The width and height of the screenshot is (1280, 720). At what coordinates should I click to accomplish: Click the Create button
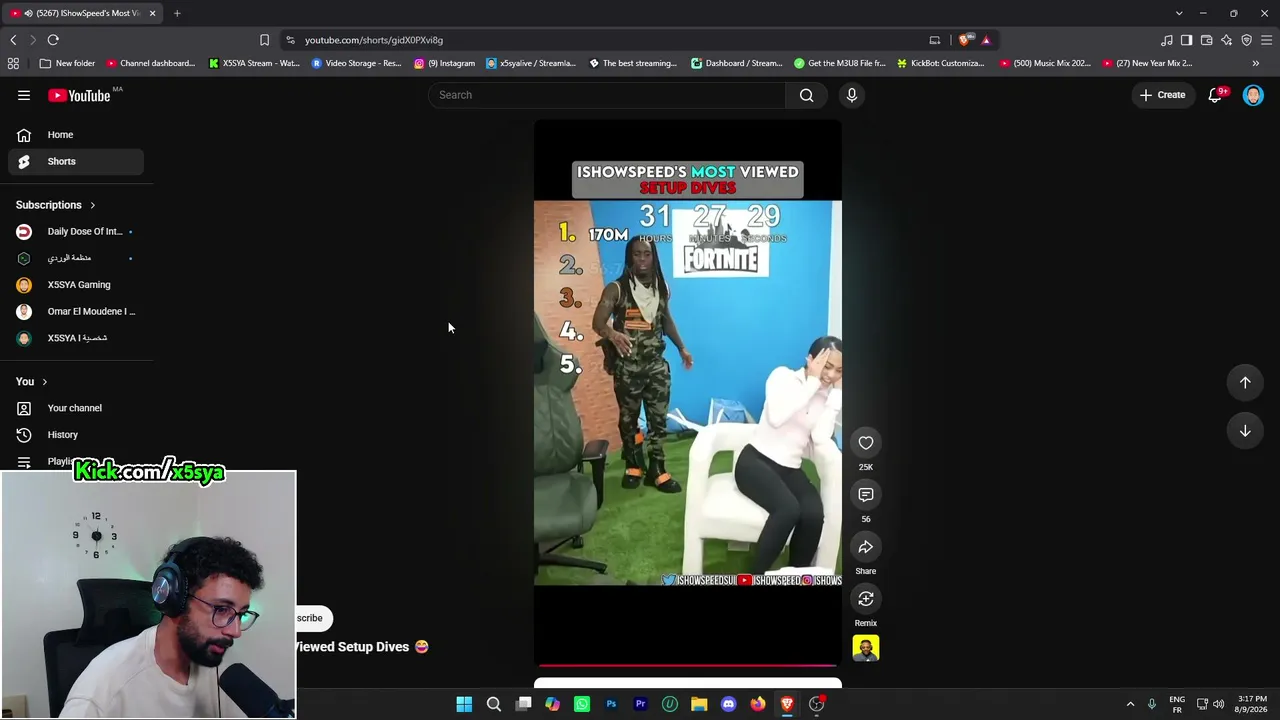(1162, 95)
